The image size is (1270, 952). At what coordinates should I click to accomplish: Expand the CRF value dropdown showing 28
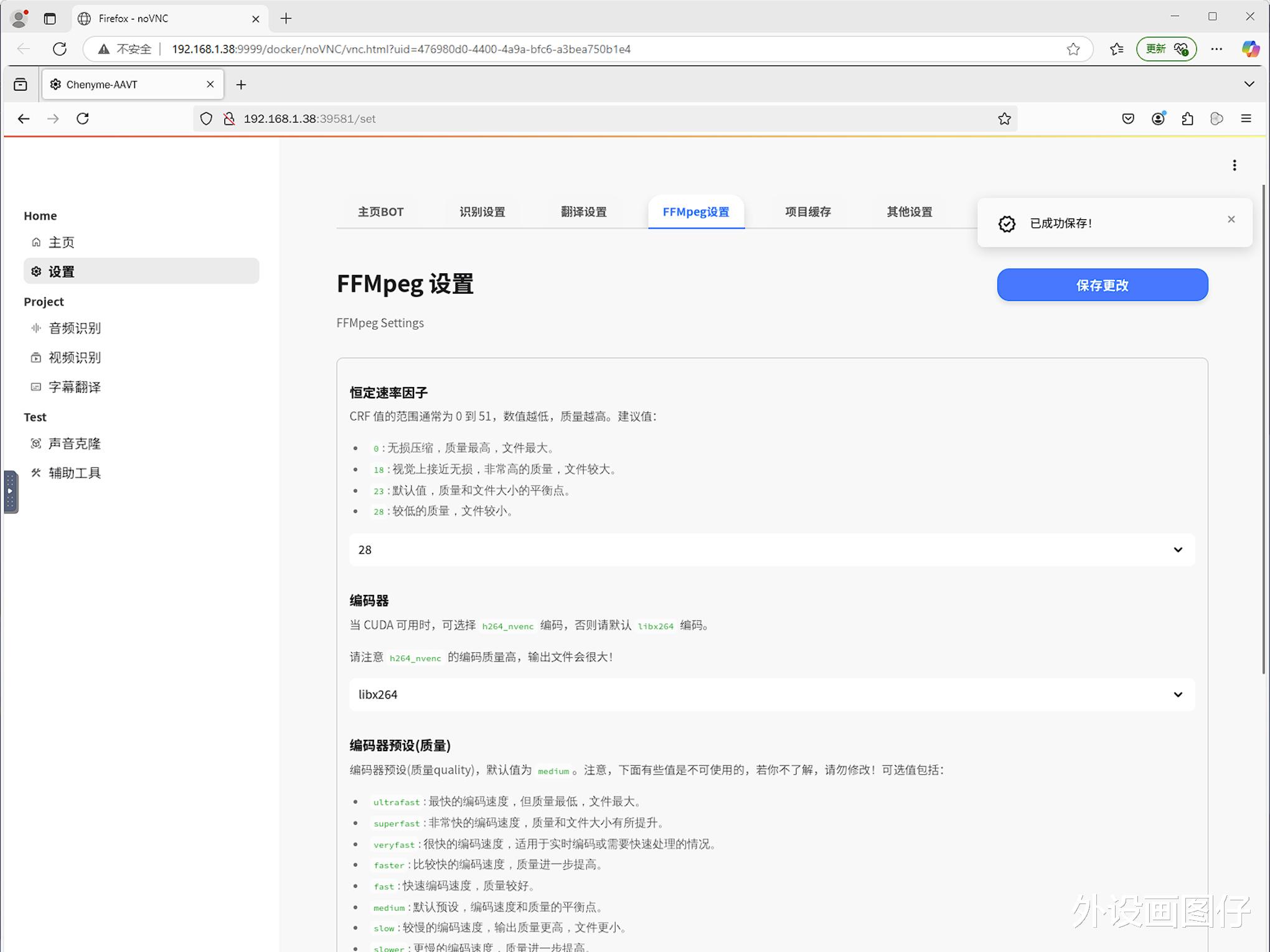point(771,550)
